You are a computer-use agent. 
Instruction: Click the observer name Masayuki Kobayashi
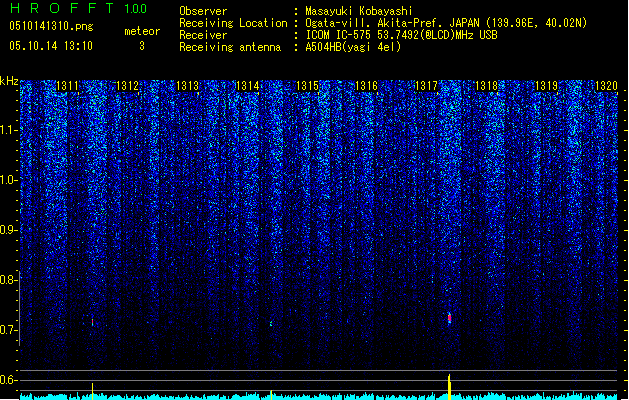359,11
